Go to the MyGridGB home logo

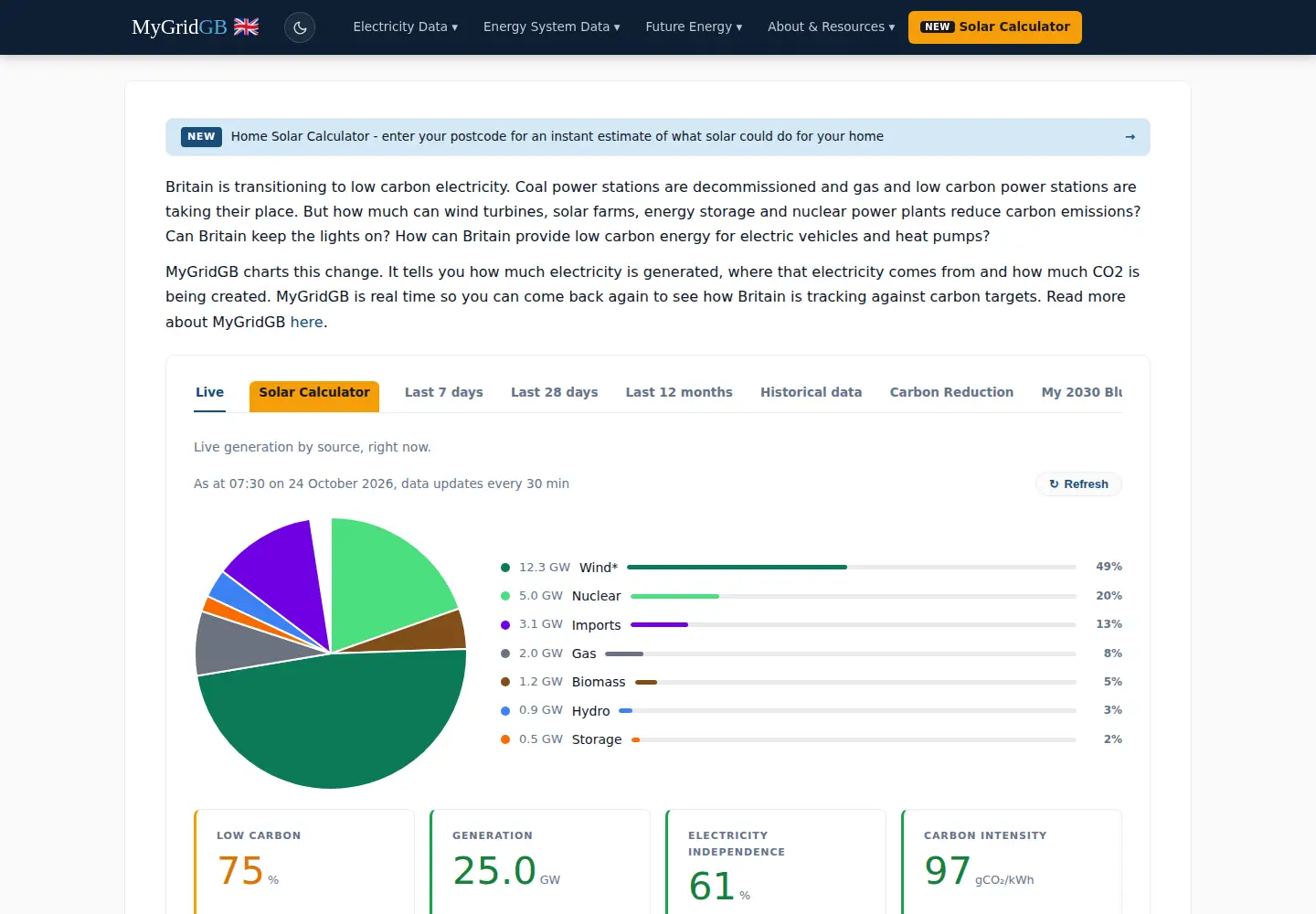195,27
